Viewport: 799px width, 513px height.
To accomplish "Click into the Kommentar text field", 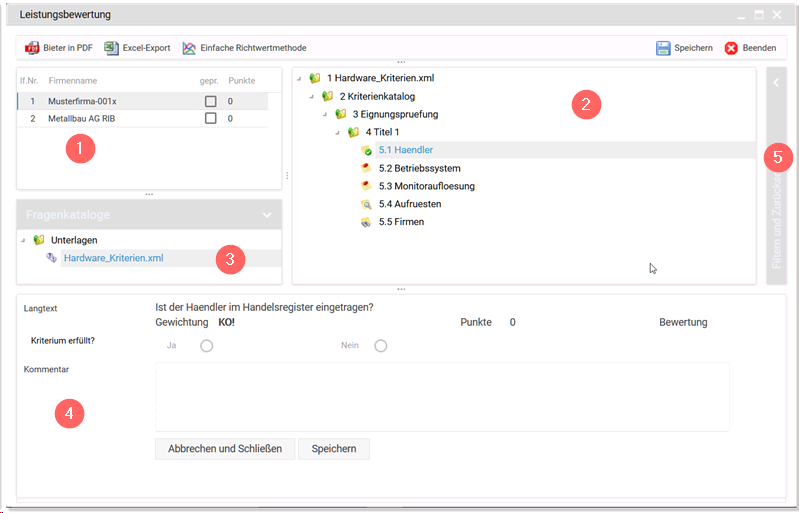I will coord(442,396).
